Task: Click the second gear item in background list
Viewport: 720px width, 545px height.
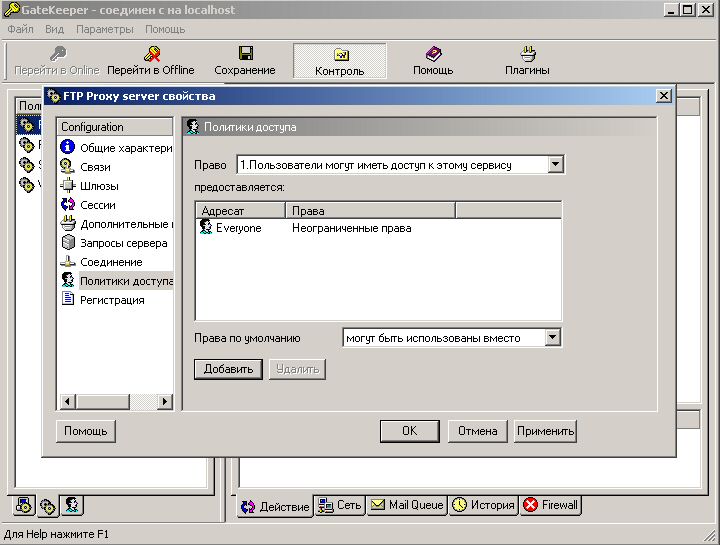Action: pos(27,145)
